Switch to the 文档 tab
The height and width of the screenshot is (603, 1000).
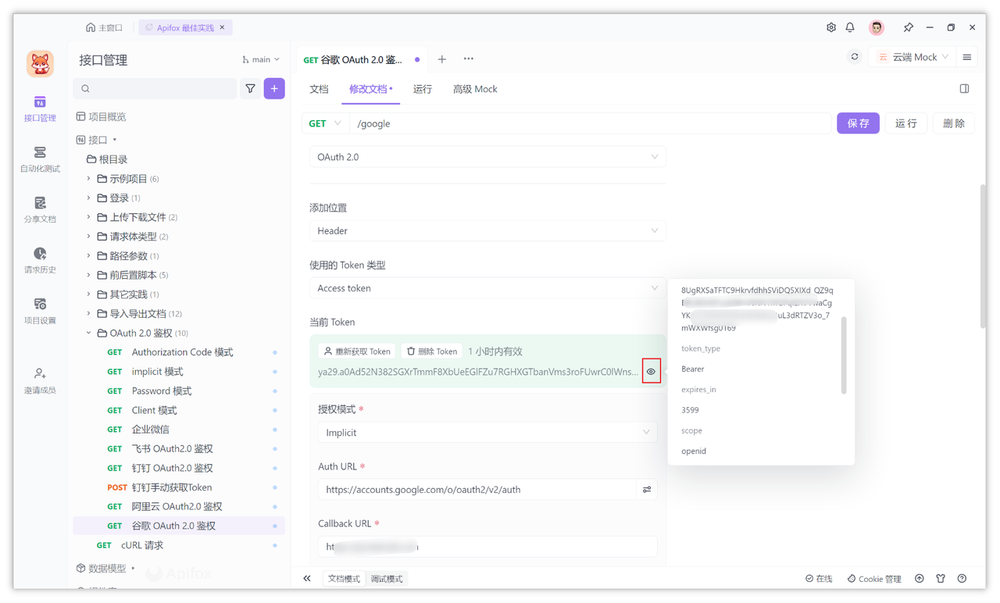click(x=319, y=89)
